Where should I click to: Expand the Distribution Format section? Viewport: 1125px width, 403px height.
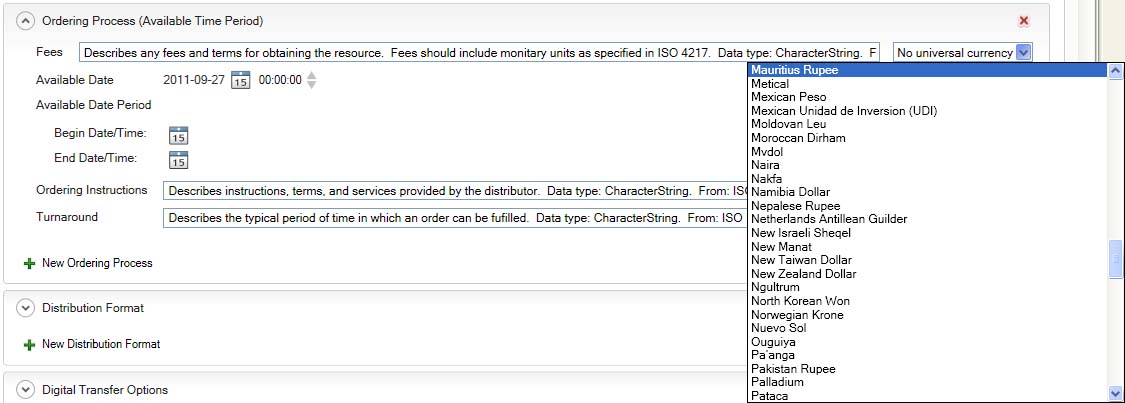[x=26, y=308]
